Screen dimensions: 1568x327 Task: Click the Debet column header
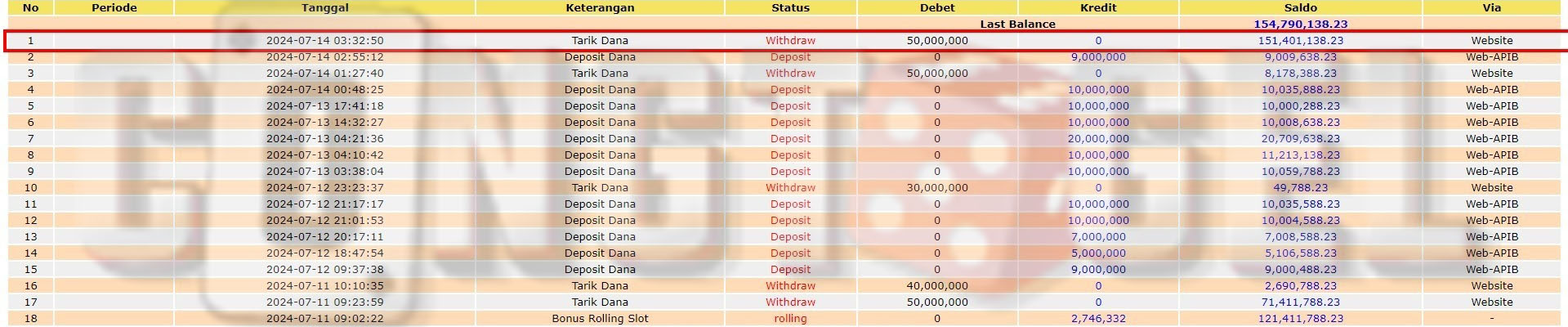click(937, 7)
